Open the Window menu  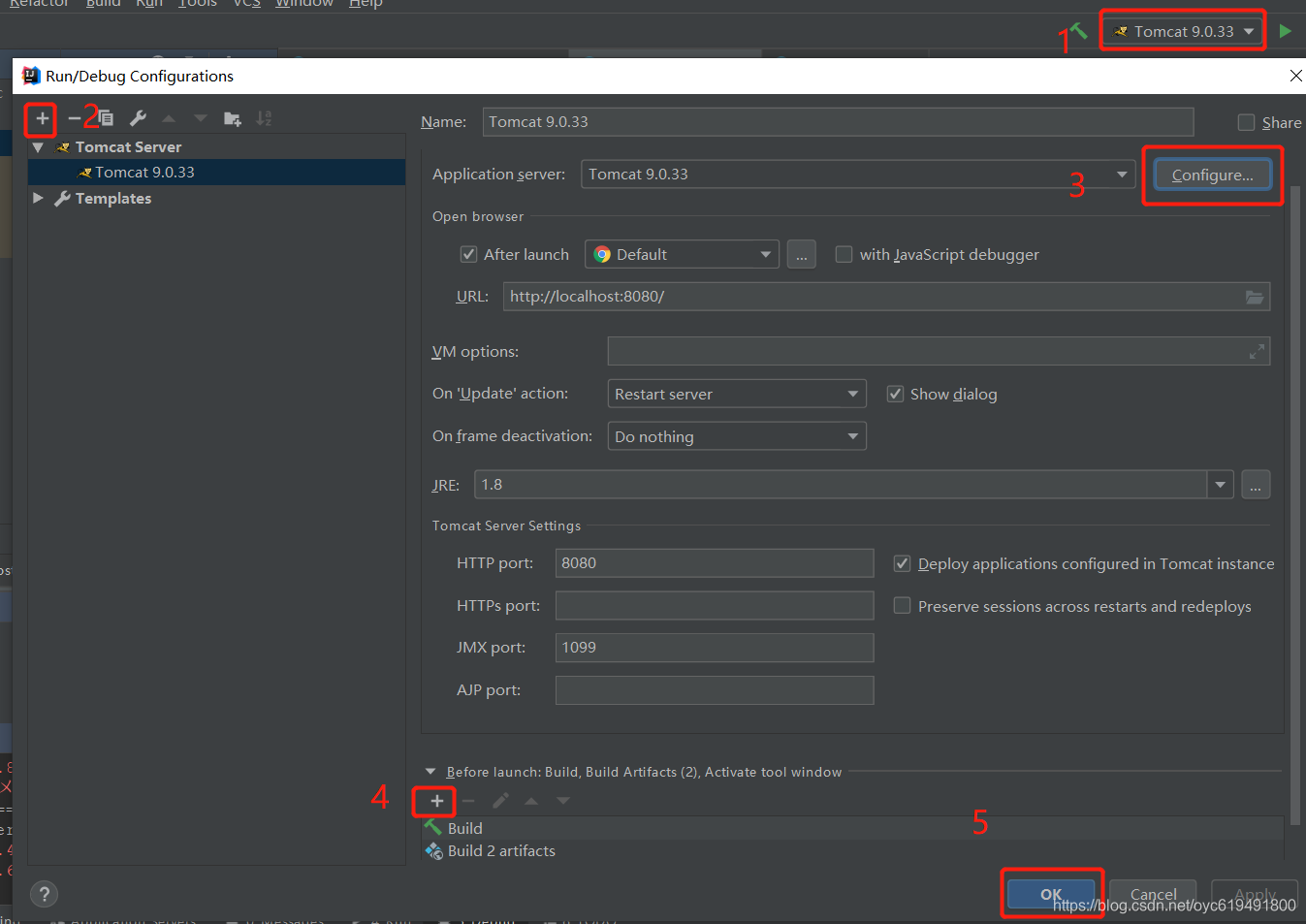click(x=303, y=4)
